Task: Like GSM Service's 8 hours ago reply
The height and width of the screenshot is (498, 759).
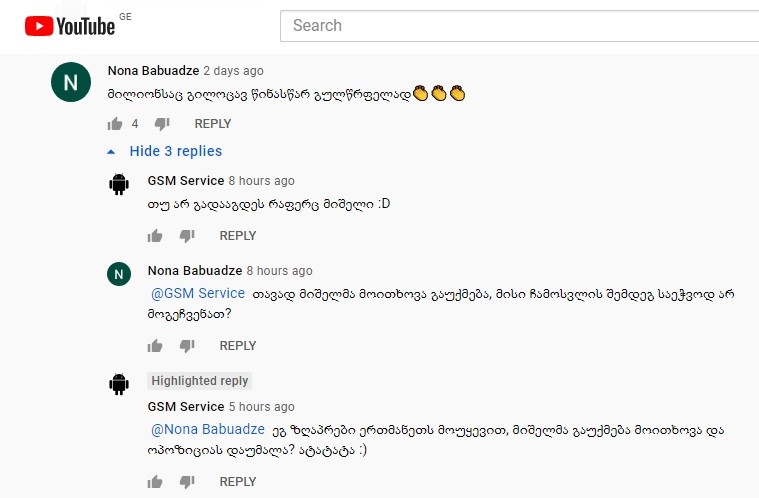Action: pyautogui.click(x=155, y=236)
